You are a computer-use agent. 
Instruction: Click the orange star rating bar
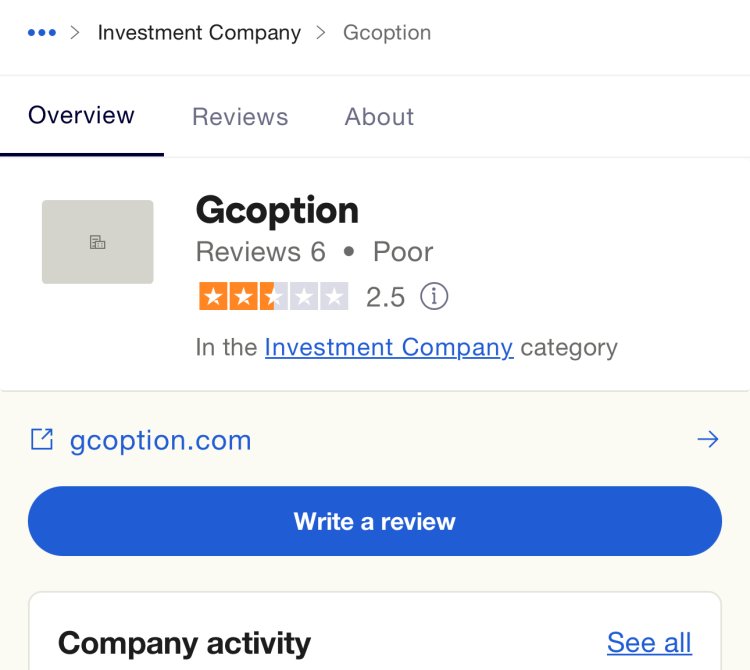[274, 297]
